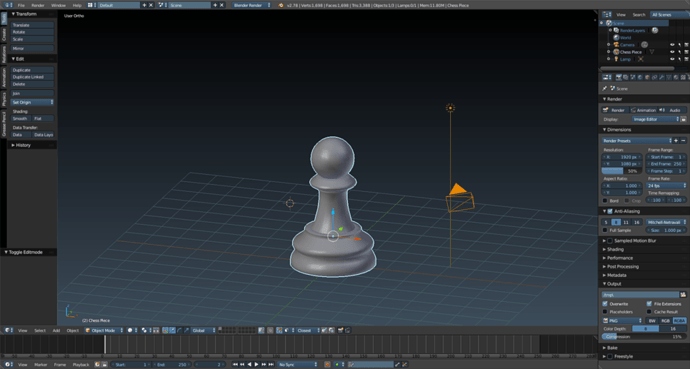Toggle Chess Piece visibility eye icon
This screenshot has width=690, height=369.
pyautogui.click(x=672, y=52)
